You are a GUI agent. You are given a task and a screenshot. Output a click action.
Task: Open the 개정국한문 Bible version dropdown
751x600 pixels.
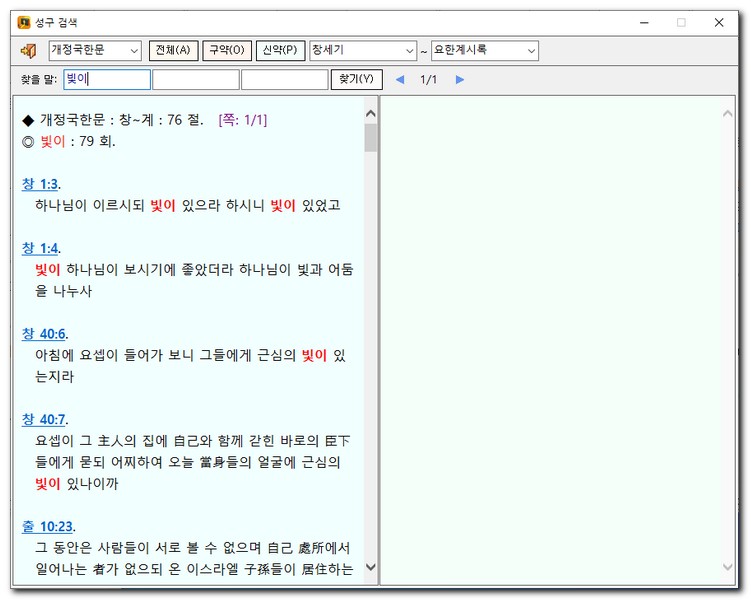[95, 50]
